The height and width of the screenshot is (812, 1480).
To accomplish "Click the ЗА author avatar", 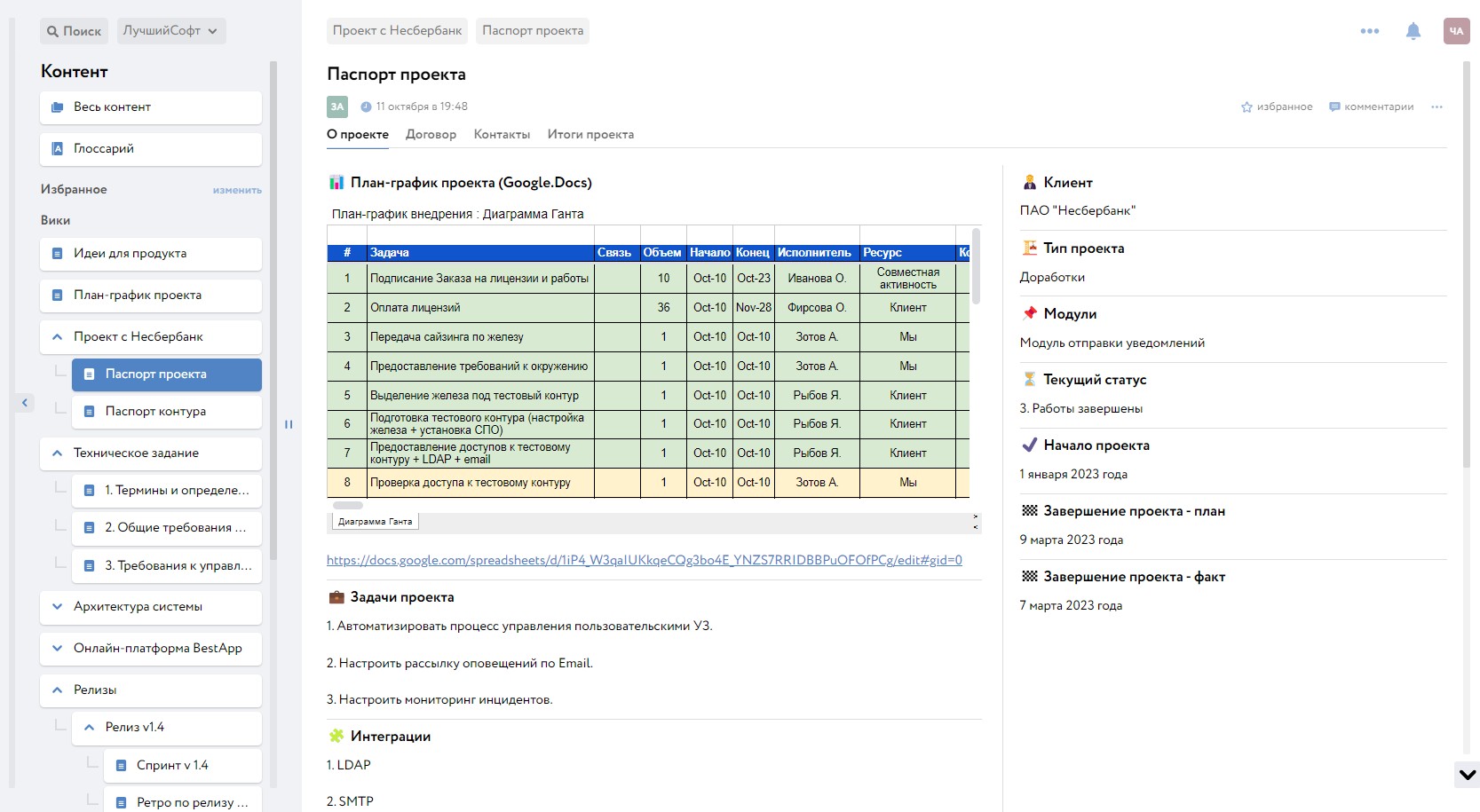I will pyautogui.click(x=337, y=106).
